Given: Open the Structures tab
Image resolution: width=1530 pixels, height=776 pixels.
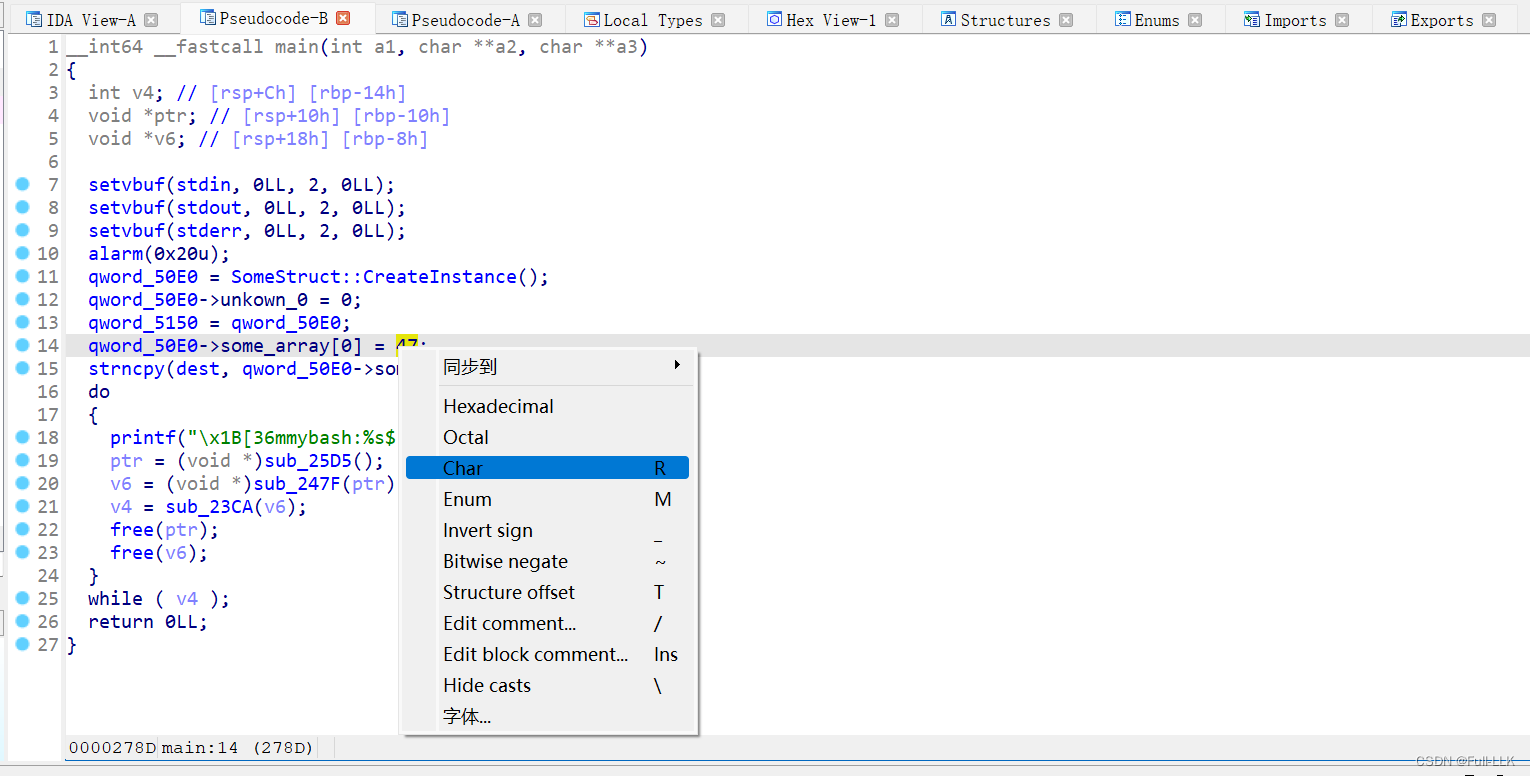Looking at the screenshot, I should 1005,20.
